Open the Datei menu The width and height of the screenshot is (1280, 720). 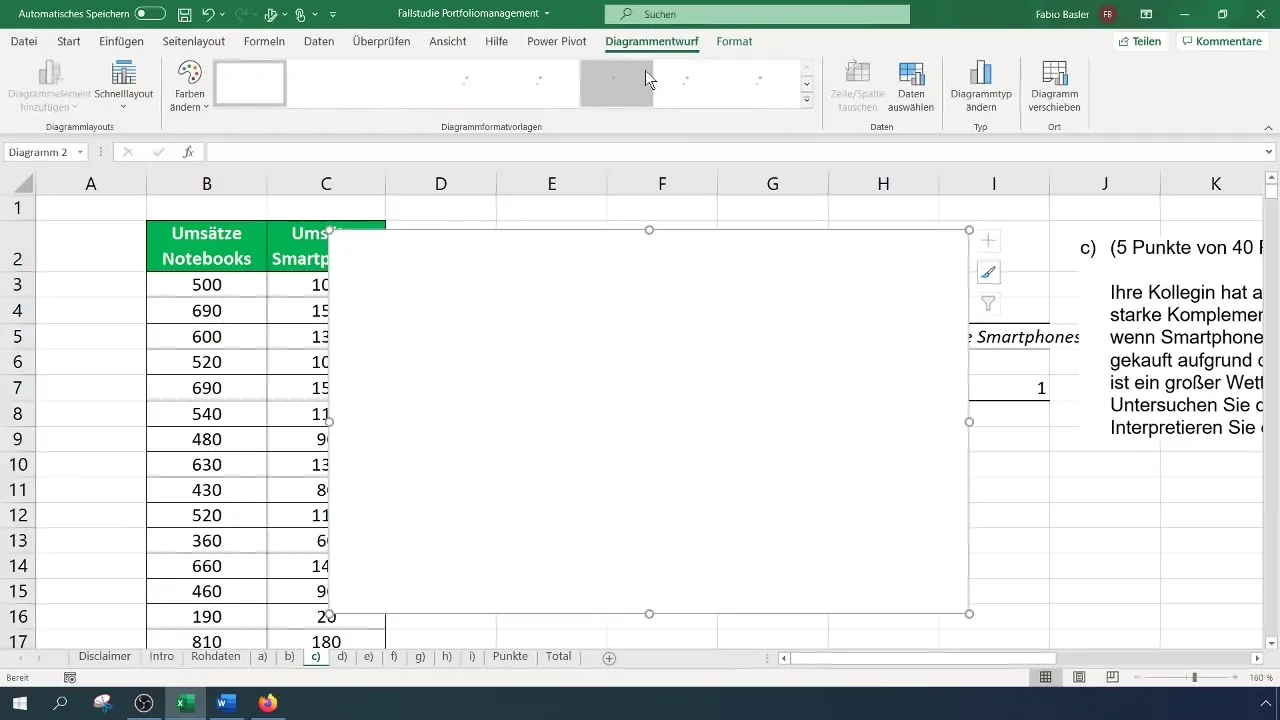pyautogui.click(x=24, y=41)
